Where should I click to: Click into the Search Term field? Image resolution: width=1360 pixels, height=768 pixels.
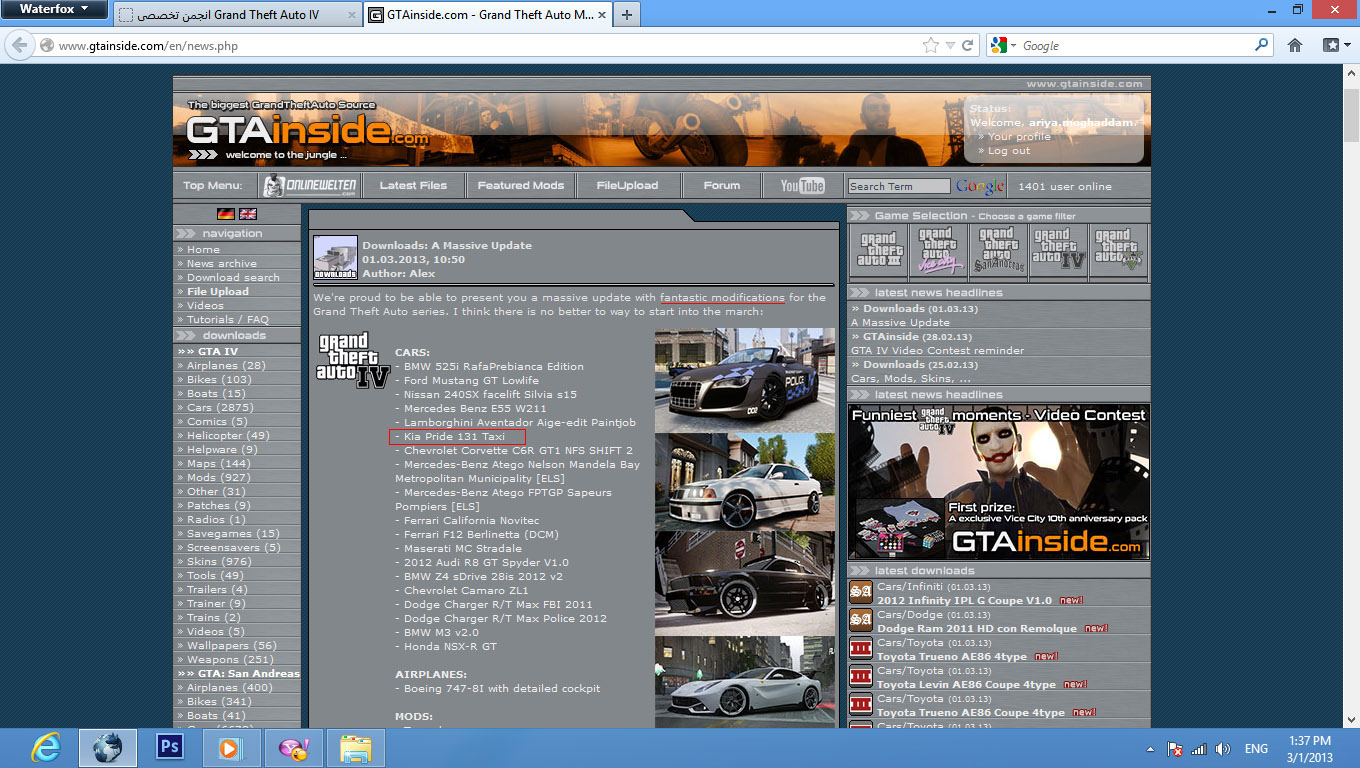[x=898, y=186]
